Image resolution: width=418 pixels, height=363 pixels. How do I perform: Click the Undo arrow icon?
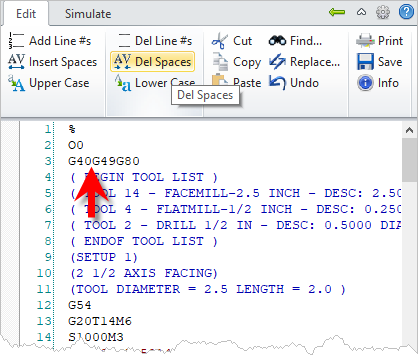coord(277,83)
